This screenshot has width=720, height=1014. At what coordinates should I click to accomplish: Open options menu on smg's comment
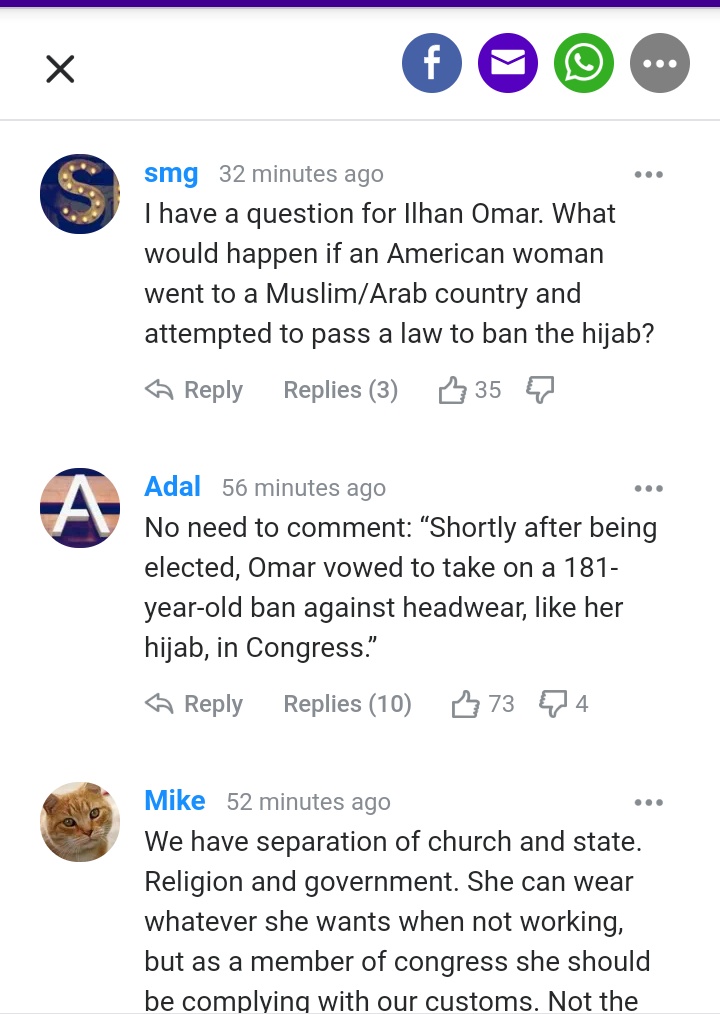coord(648,175)
